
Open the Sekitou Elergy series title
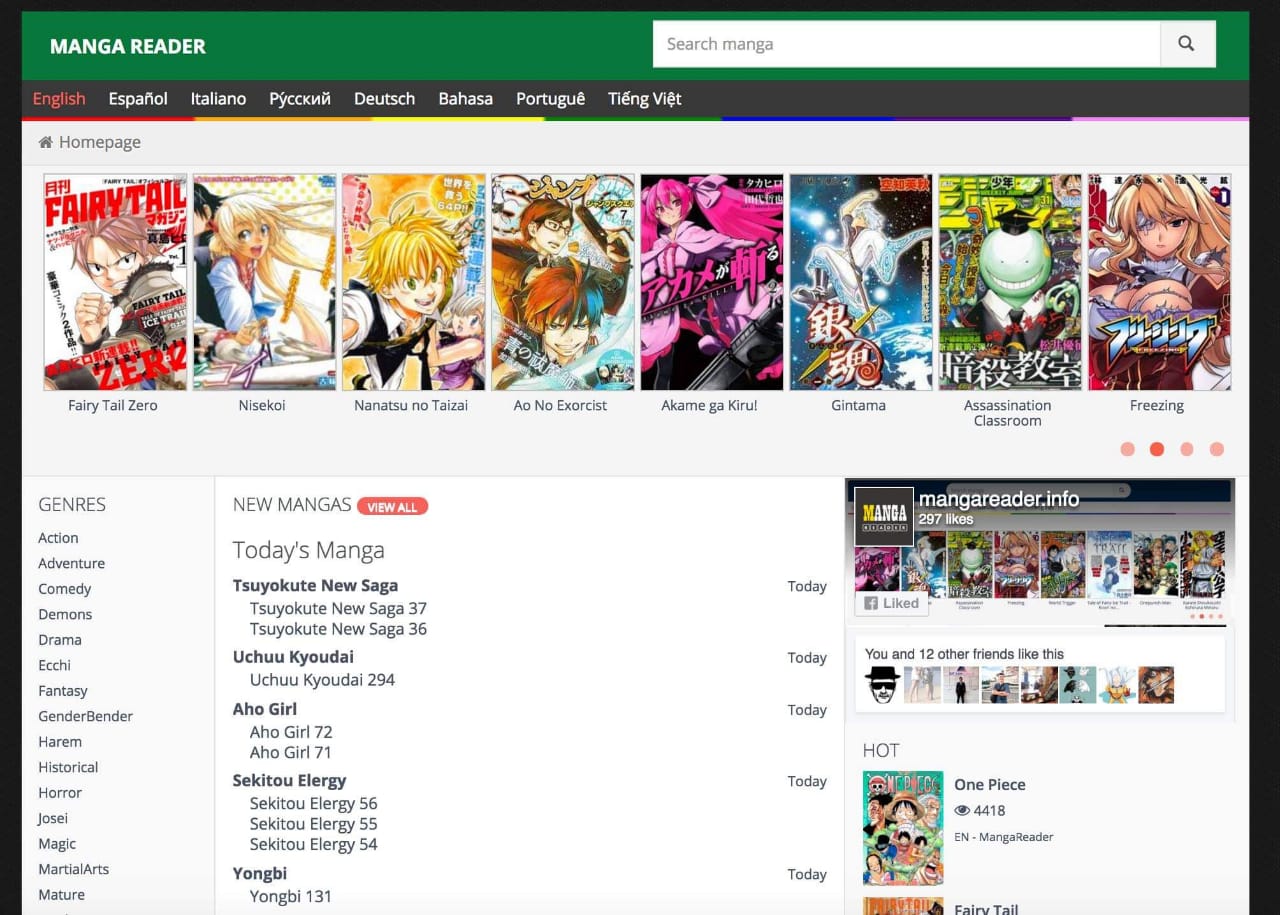tap(289, 781)
